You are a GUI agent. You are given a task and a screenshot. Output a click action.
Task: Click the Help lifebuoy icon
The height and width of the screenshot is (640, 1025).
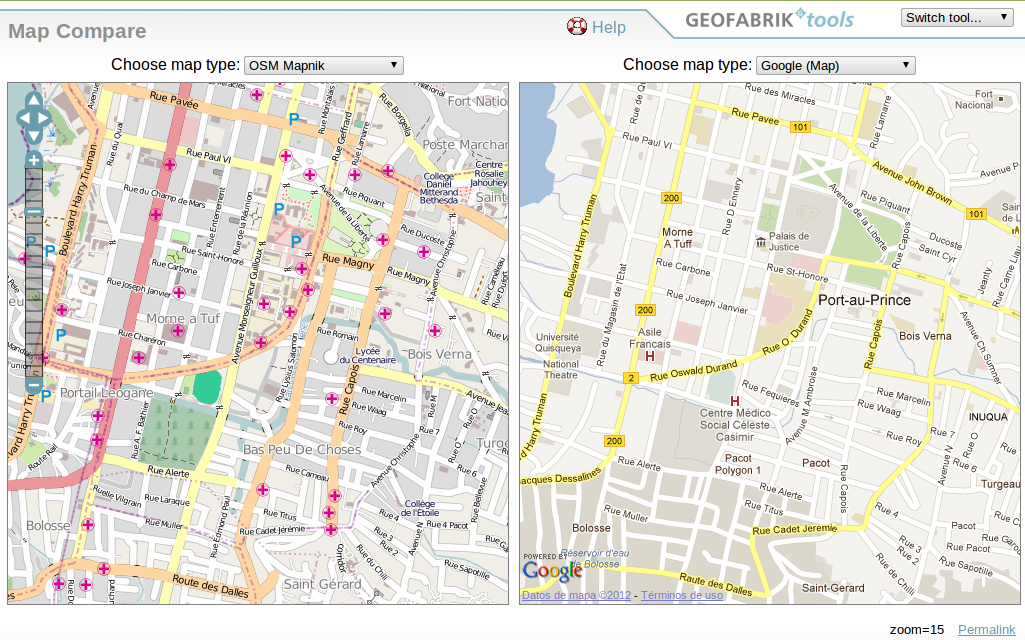point(577,27)
